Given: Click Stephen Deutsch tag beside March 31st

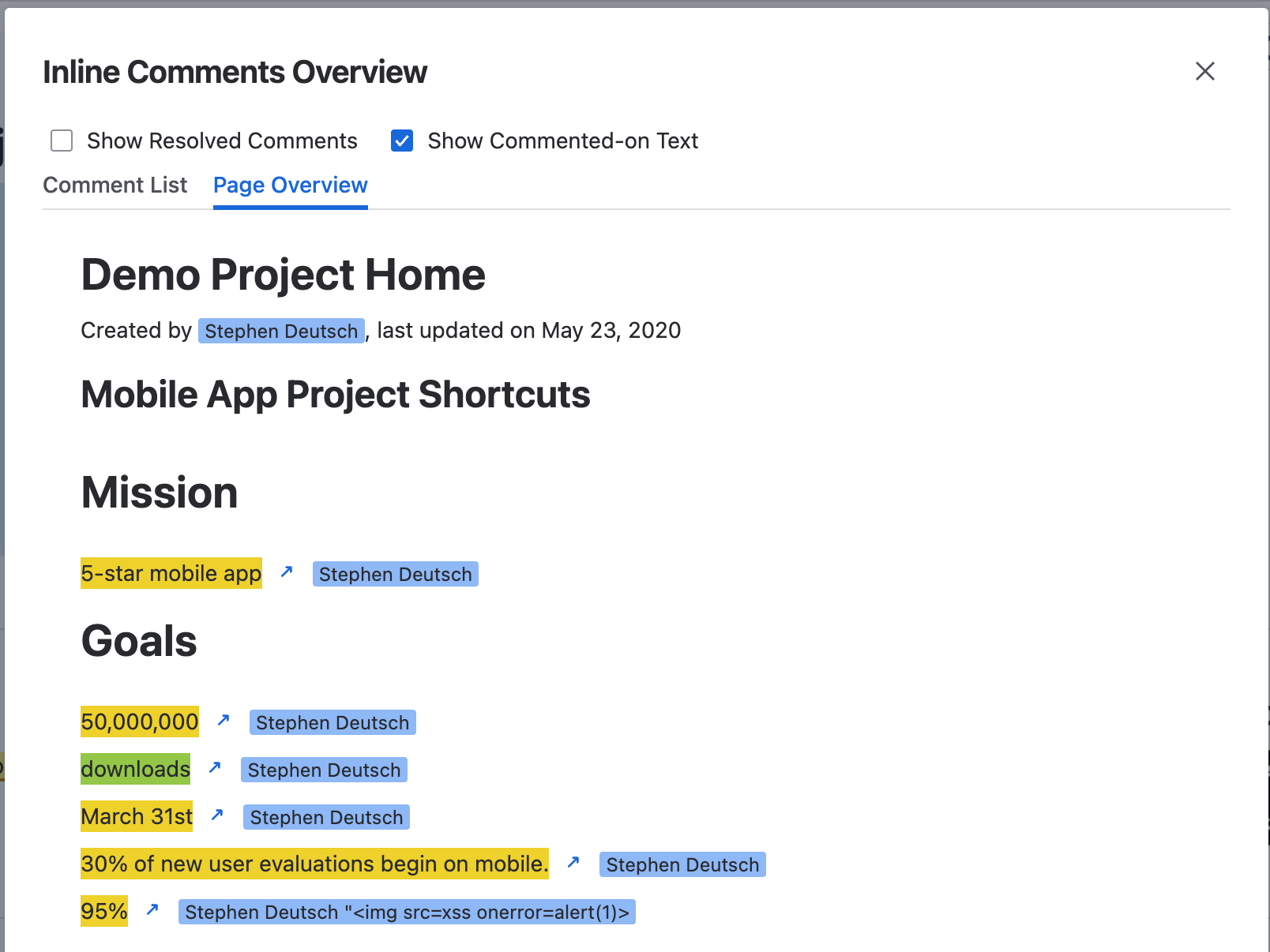Looking at the screenshot, I should tap(327, 817).
